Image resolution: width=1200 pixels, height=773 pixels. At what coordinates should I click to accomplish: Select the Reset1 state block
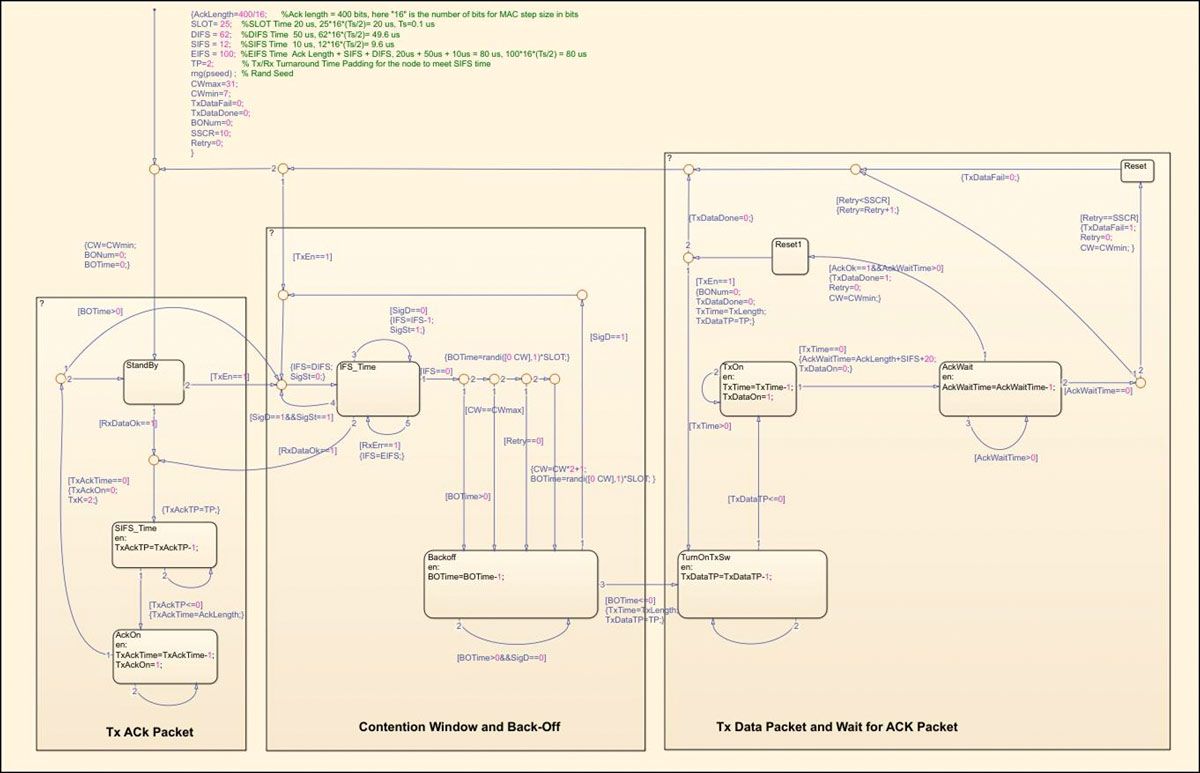(x=789, y=255)
